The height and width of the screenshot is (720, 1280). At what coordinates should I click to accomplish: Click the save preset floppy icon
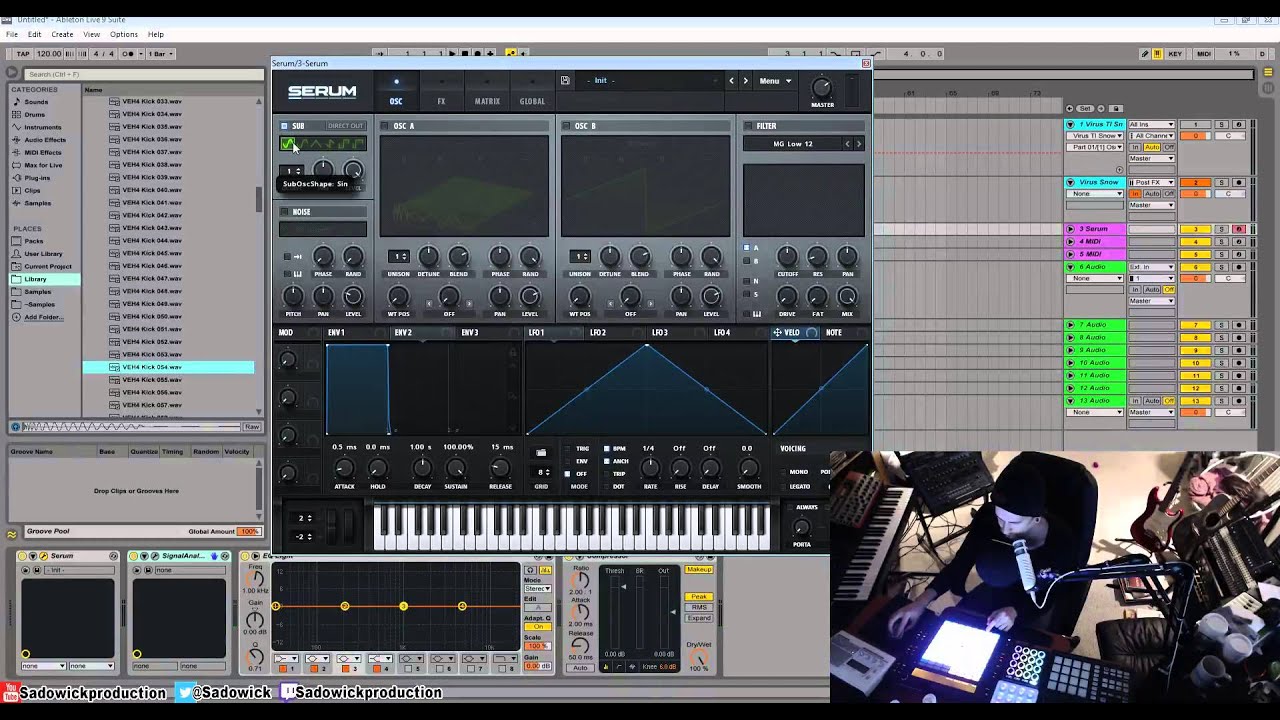point(565,81)
